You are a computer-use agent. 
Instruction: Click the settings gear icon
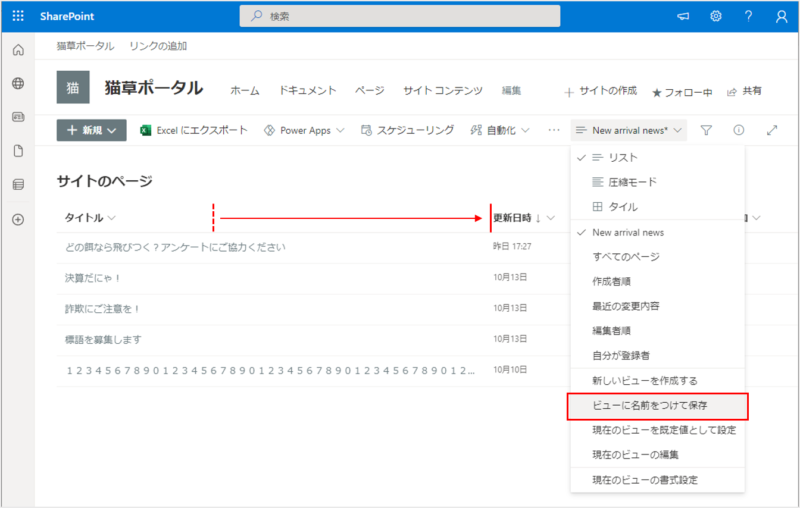[716, 17]
